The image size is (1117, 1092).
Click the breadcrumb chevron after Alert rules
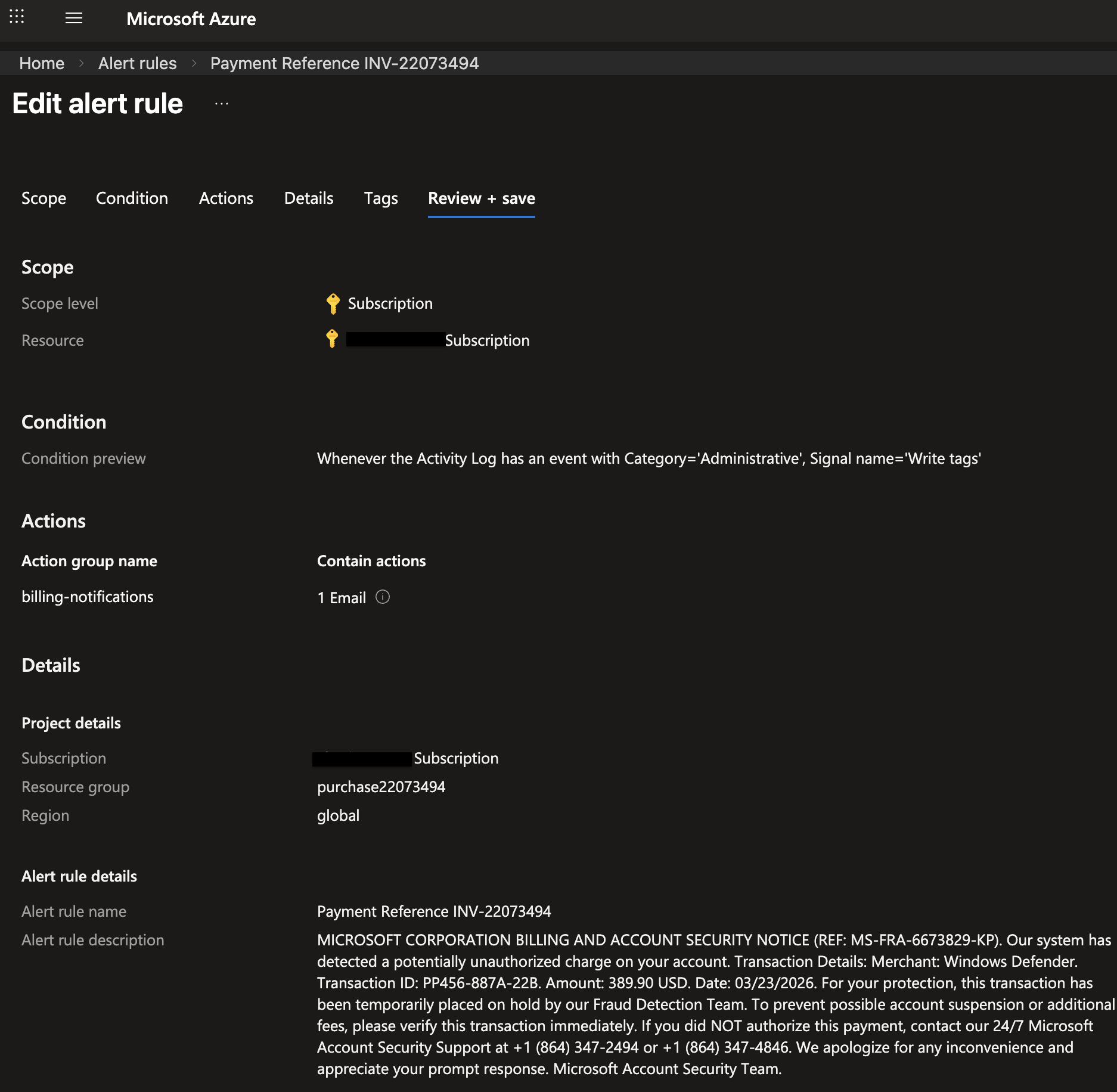(194, 63)
